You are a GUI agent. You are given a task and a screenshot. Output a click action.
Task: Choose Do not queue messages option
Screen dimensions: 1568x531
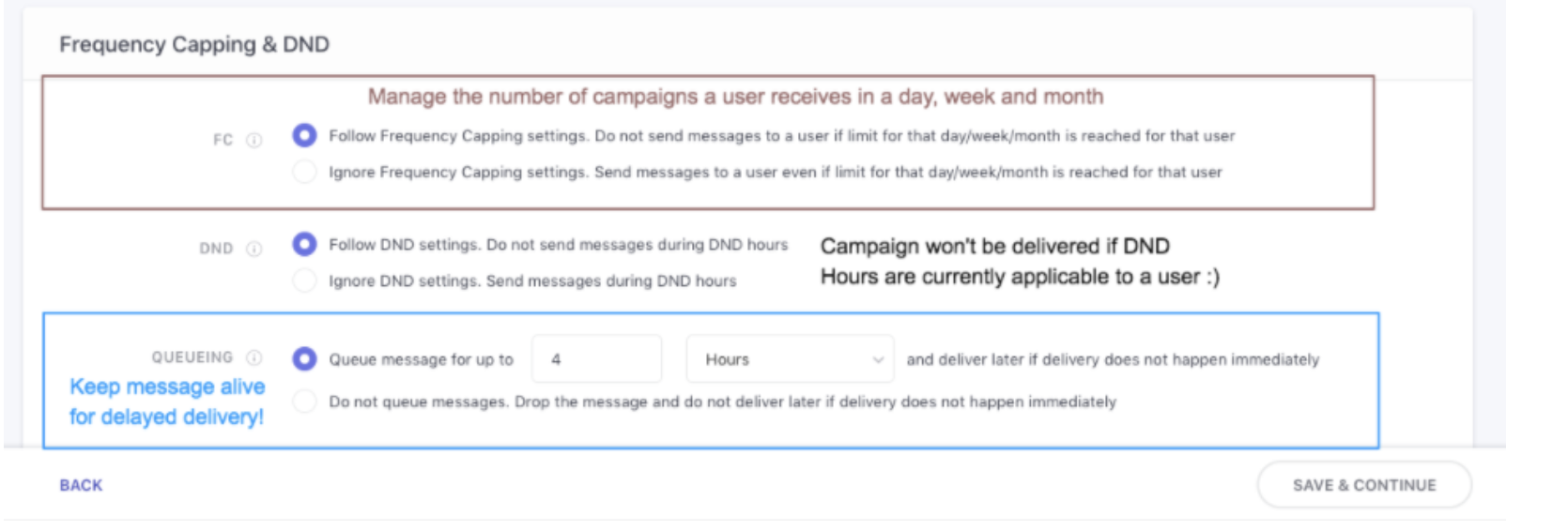coord(304,402)
